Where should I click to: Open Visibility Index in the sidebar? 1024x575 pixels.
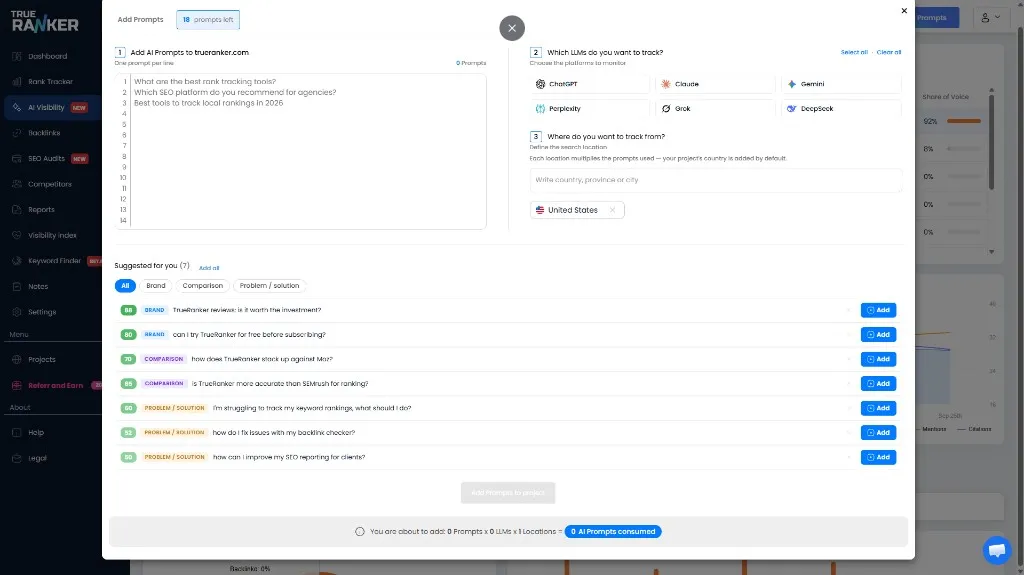click(52, 235)
